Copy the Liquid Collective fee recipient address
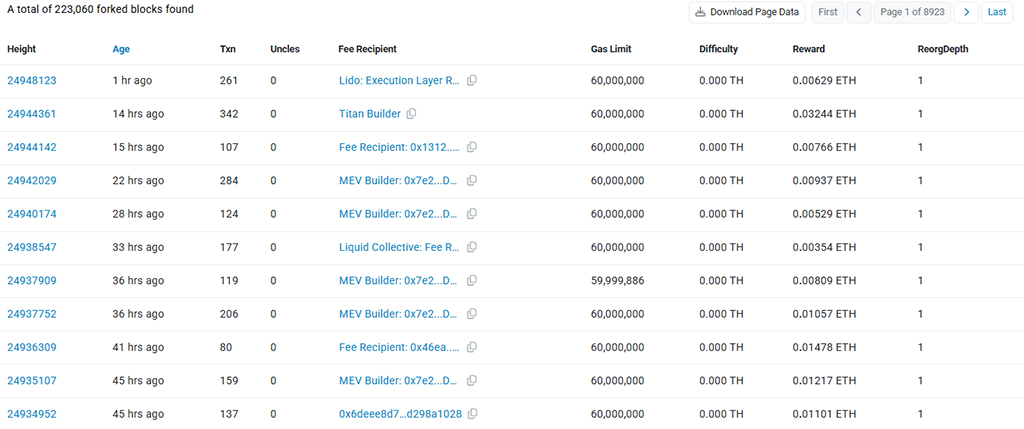The height and width of the screenshot is (429, 1024). point(472,247)
